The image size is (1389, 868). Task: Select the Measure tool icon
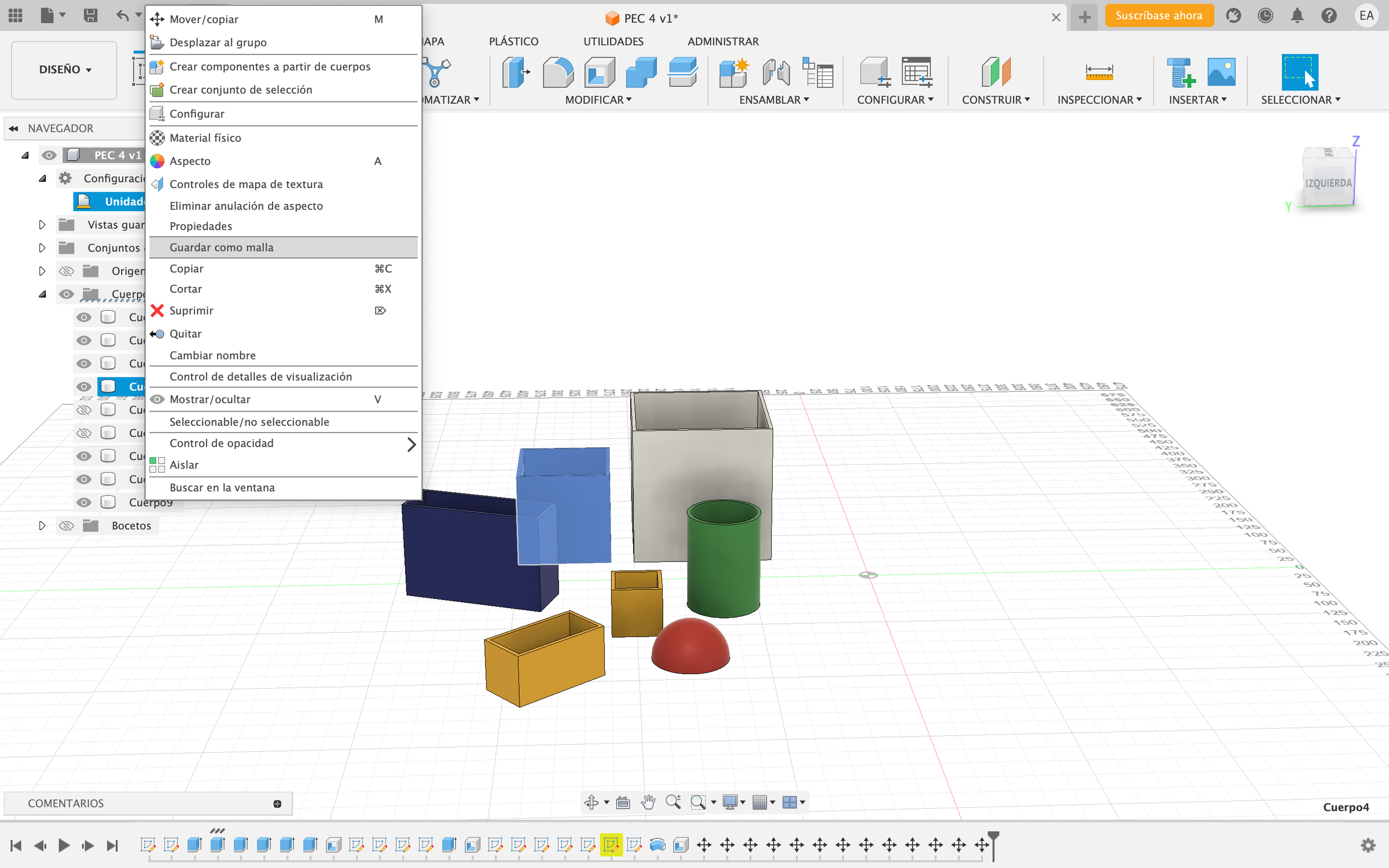pyautogui.click(x=1099, y=72)
